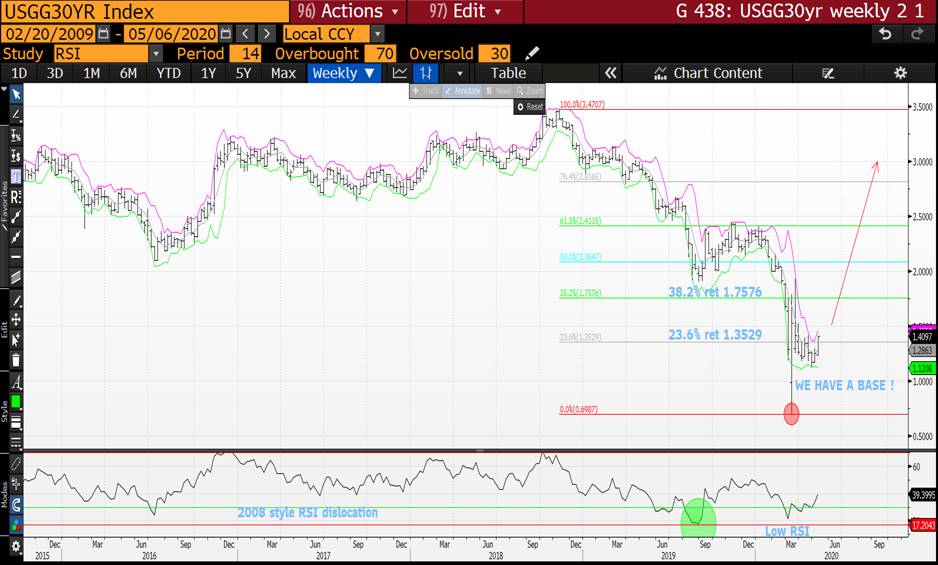Click the end date 05/06/2020 field

(x=172, y=34)
